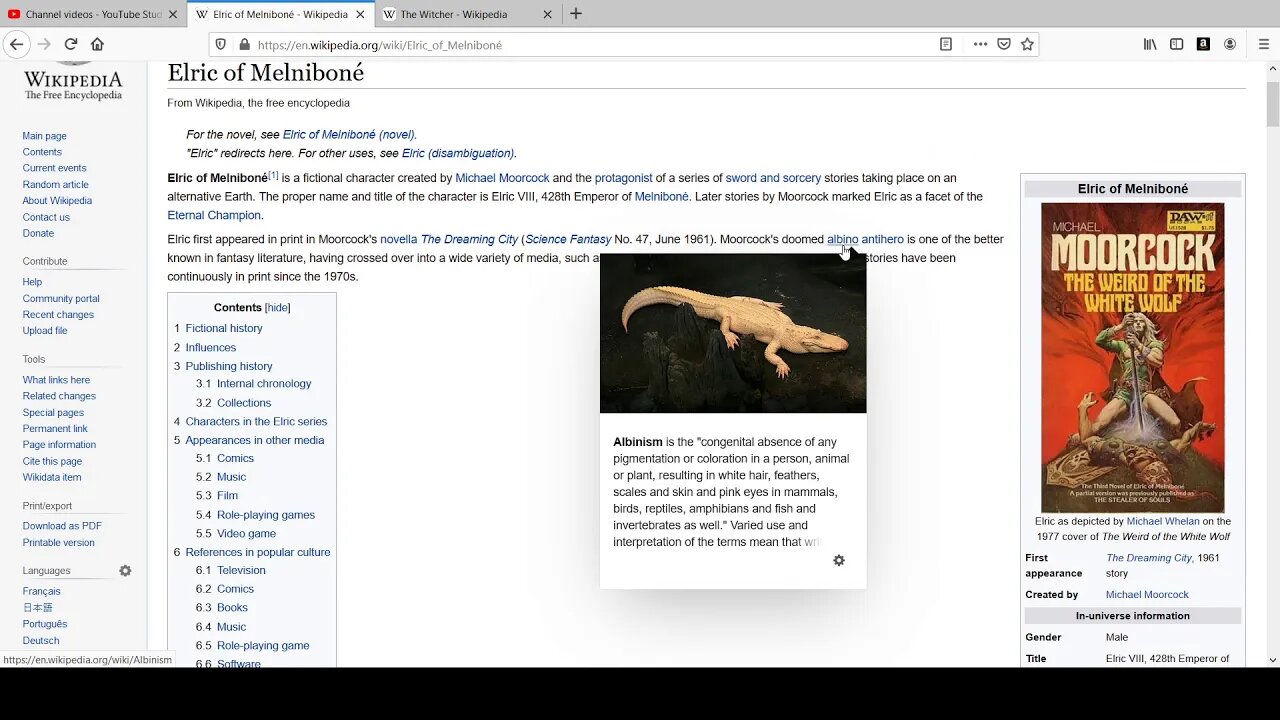Jump to References in popular culture
The width and height of the screenshot is (1280, 720).
point(257,552)
